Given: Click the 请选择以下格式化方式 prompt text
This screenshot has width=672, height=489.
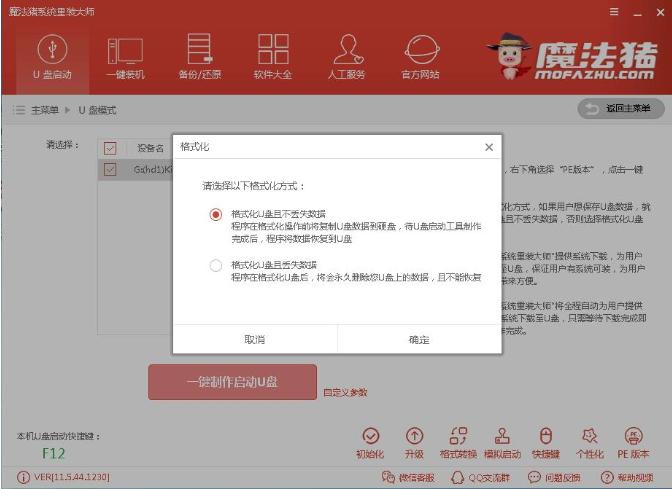Looking at the screenshot, I should pyautogui.click(x=253, y=186).
